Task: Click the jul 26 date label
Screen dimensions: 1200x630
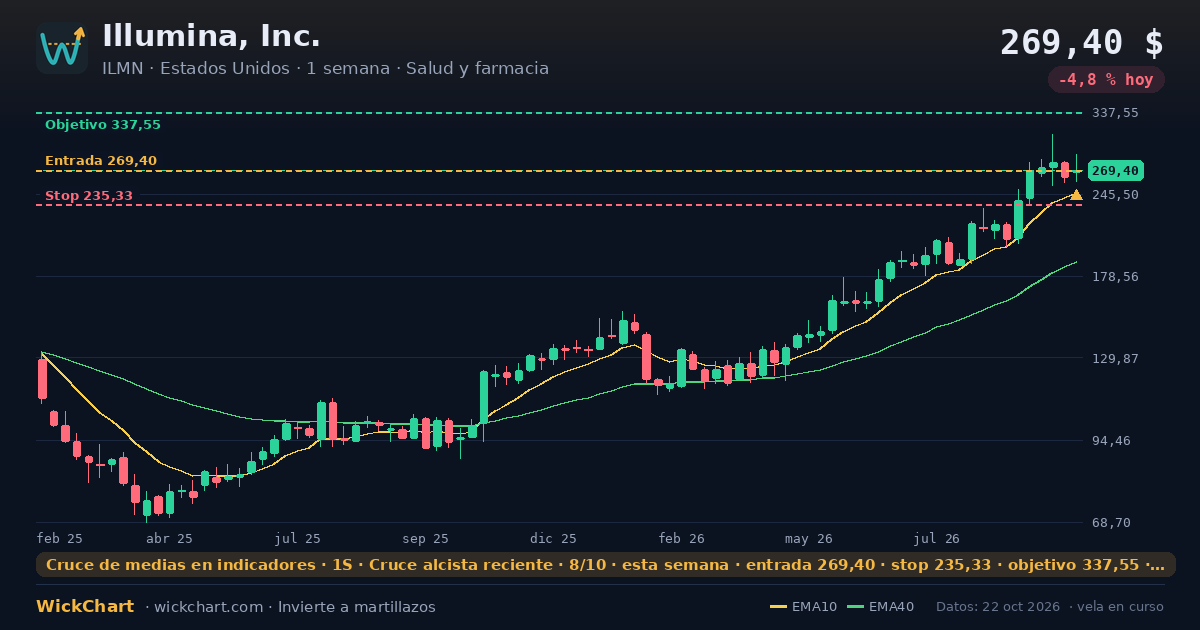Action: pyautogui.click(x=938, y=538)
